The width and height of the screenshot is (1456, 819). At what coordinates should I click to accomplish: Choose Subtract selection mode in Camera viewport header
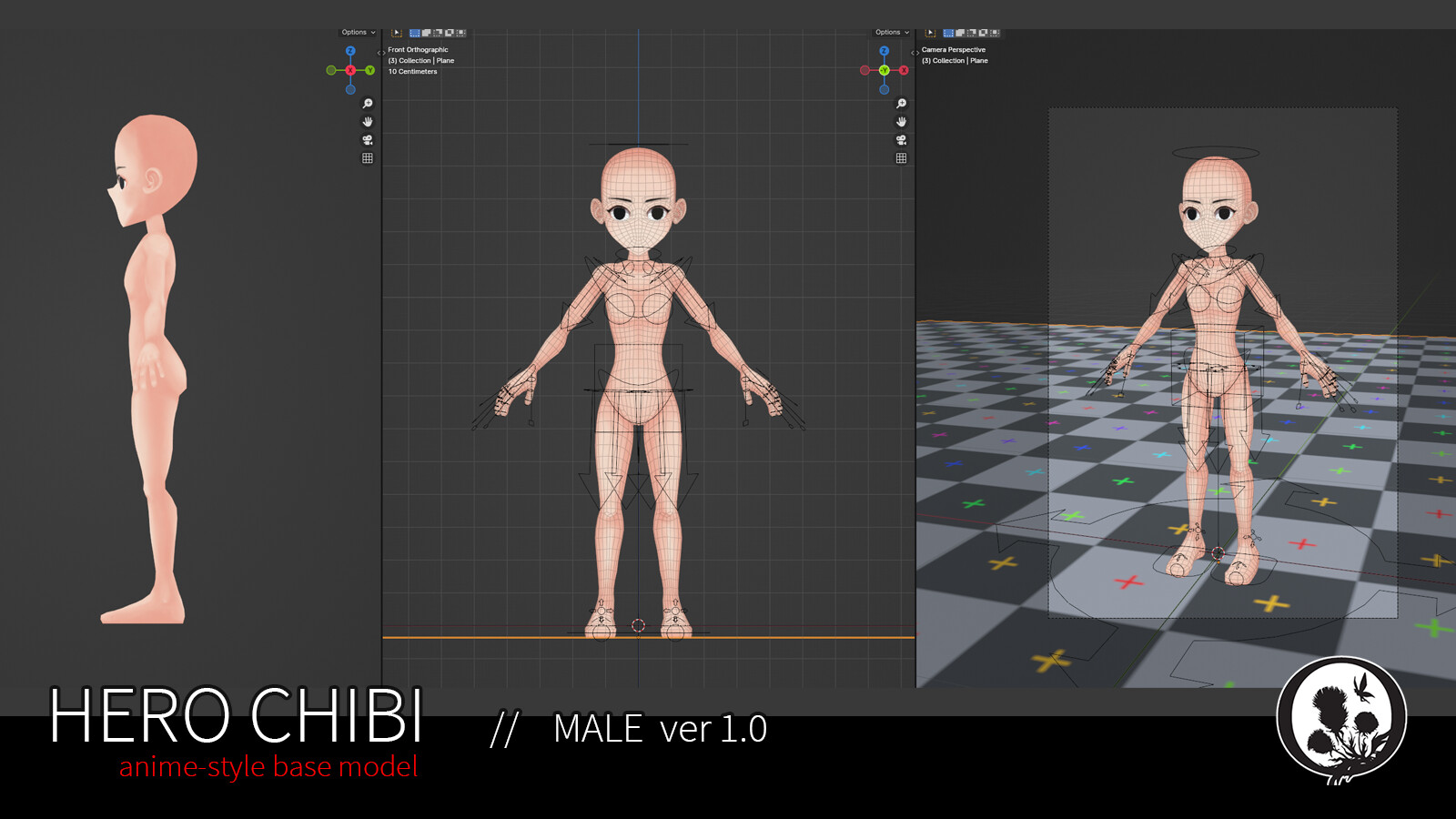[x=972, y=33]
